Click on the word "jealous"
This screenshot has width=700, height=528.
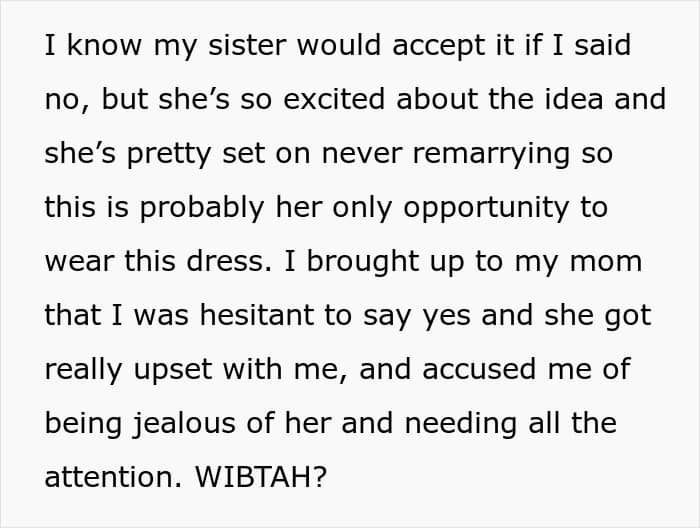click(x=184, y=426)
